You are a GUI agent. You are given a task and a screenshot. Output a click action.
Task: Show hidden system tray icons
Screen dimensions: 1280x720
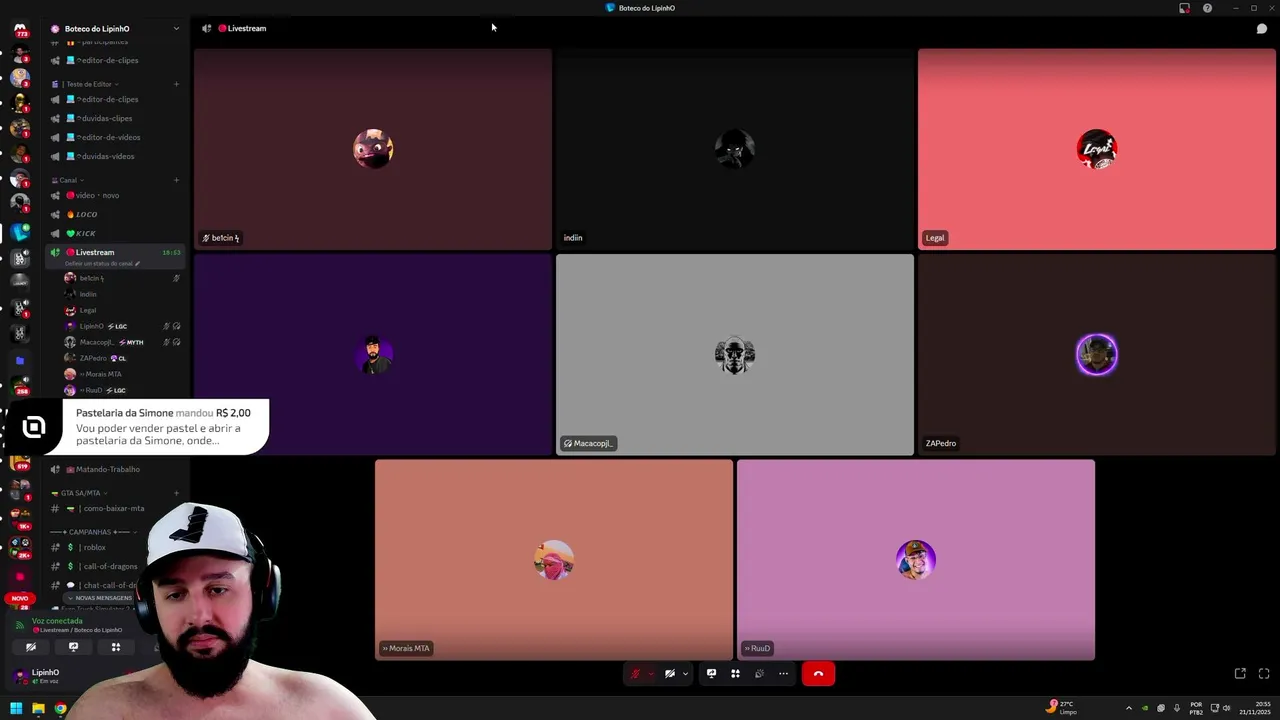[x=1129, y=708]
